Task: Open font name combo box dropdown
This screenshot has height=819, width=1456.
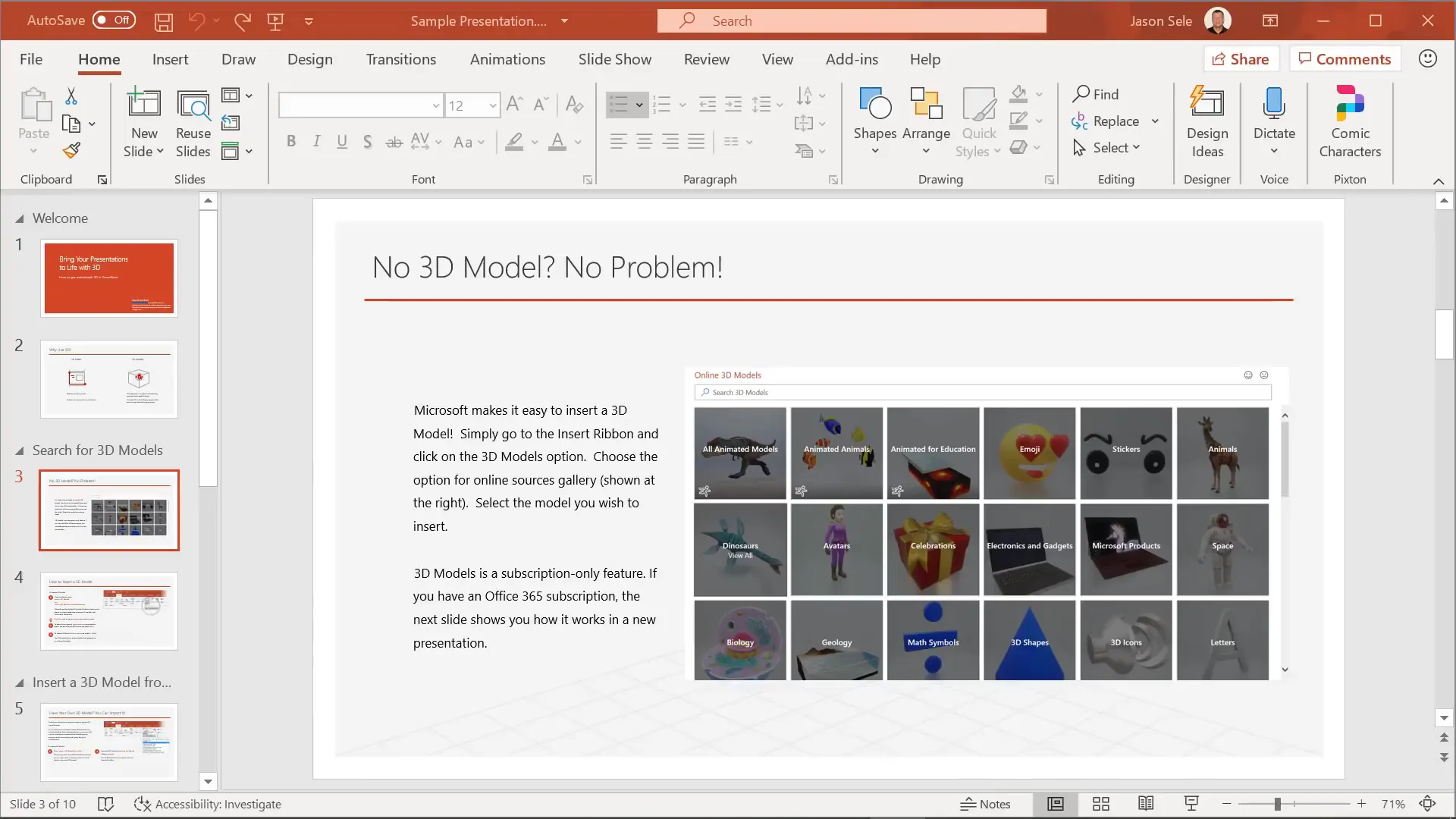Action: click(x=436, y=105)
